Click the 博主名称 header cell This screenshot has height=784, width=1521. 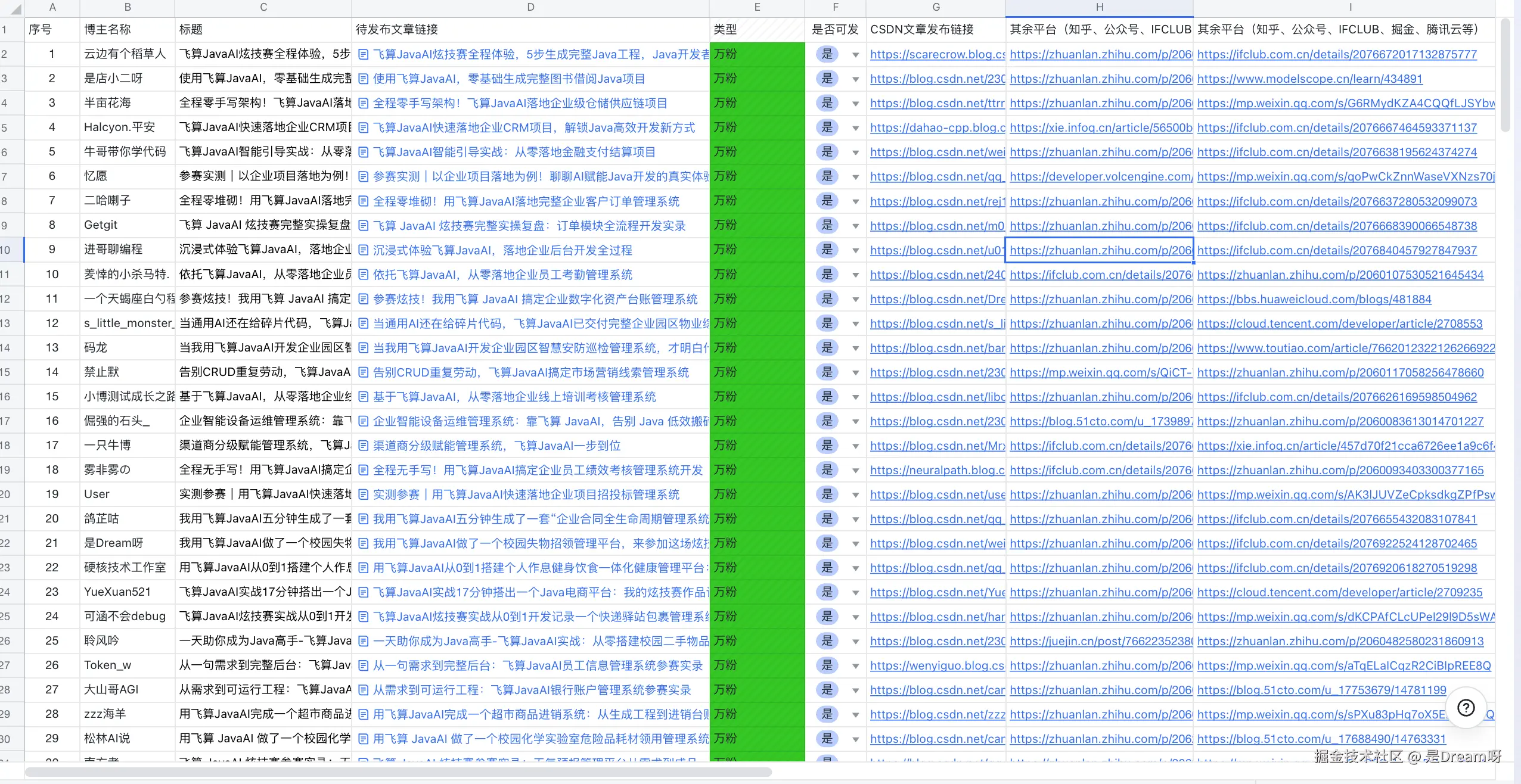coord(127,29)
